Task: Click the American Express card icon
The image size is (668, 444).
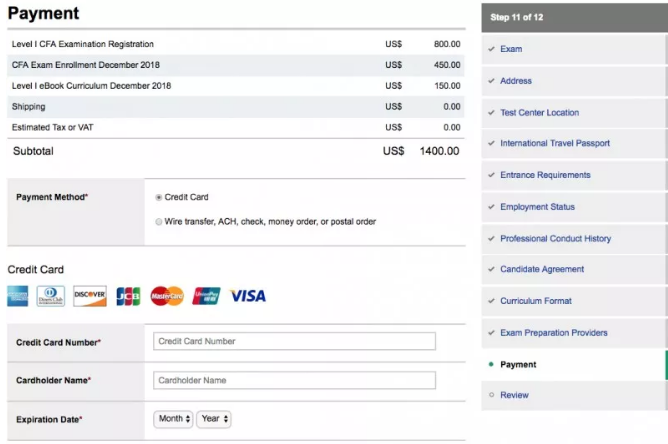Action: pyautogui.click(x=18, y=296)
